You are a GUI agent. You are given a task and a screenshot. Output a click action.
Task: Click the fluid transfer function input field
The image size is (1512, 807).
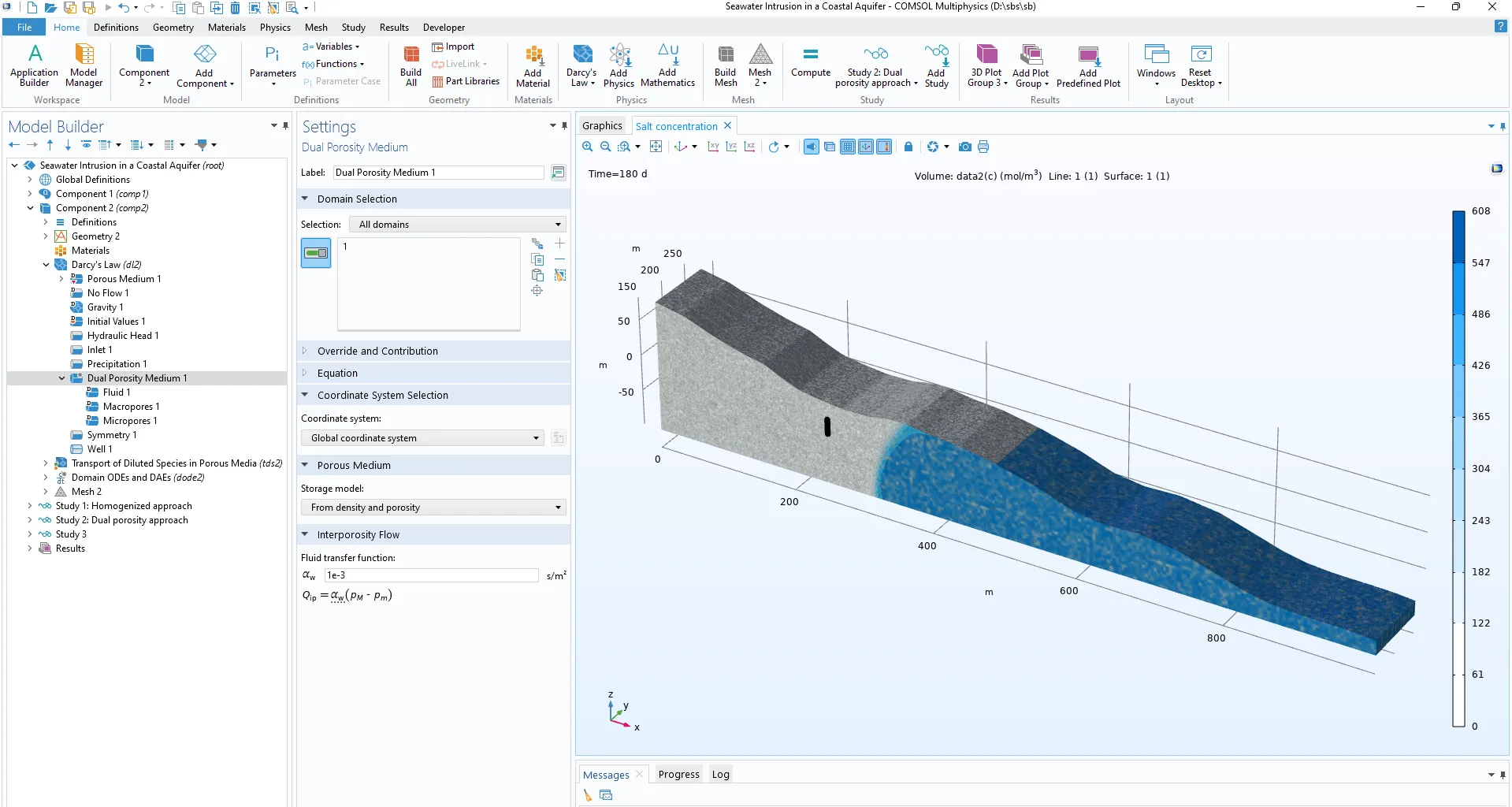(x=431, y=575)
